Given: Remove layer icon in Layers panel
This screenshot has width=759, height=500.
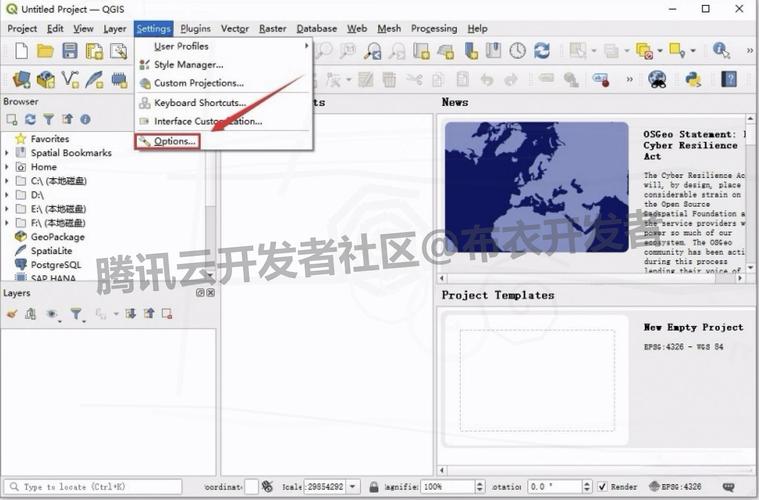Looking at the screenshot, I should 167,314.
